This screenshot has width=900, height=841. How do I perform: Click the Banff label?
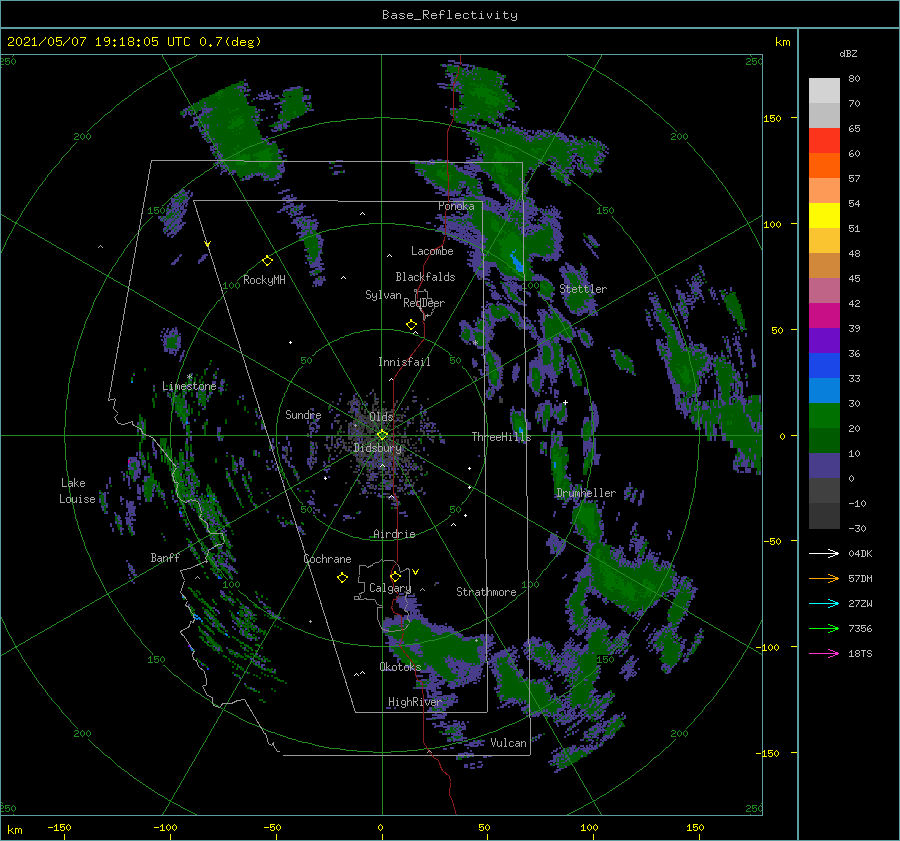165,557
